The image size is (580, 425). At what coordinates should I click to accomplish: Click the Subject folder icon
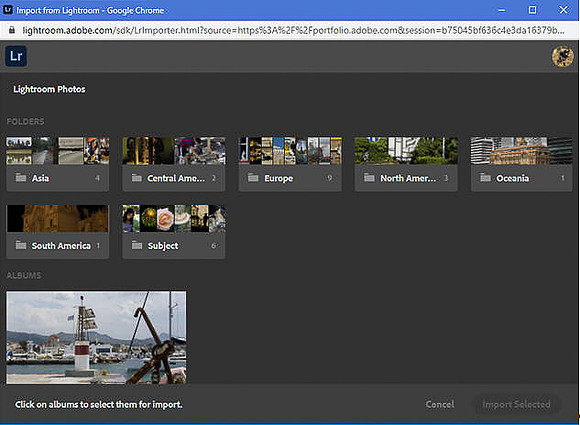pyautogui.click(x=137, y=245)
